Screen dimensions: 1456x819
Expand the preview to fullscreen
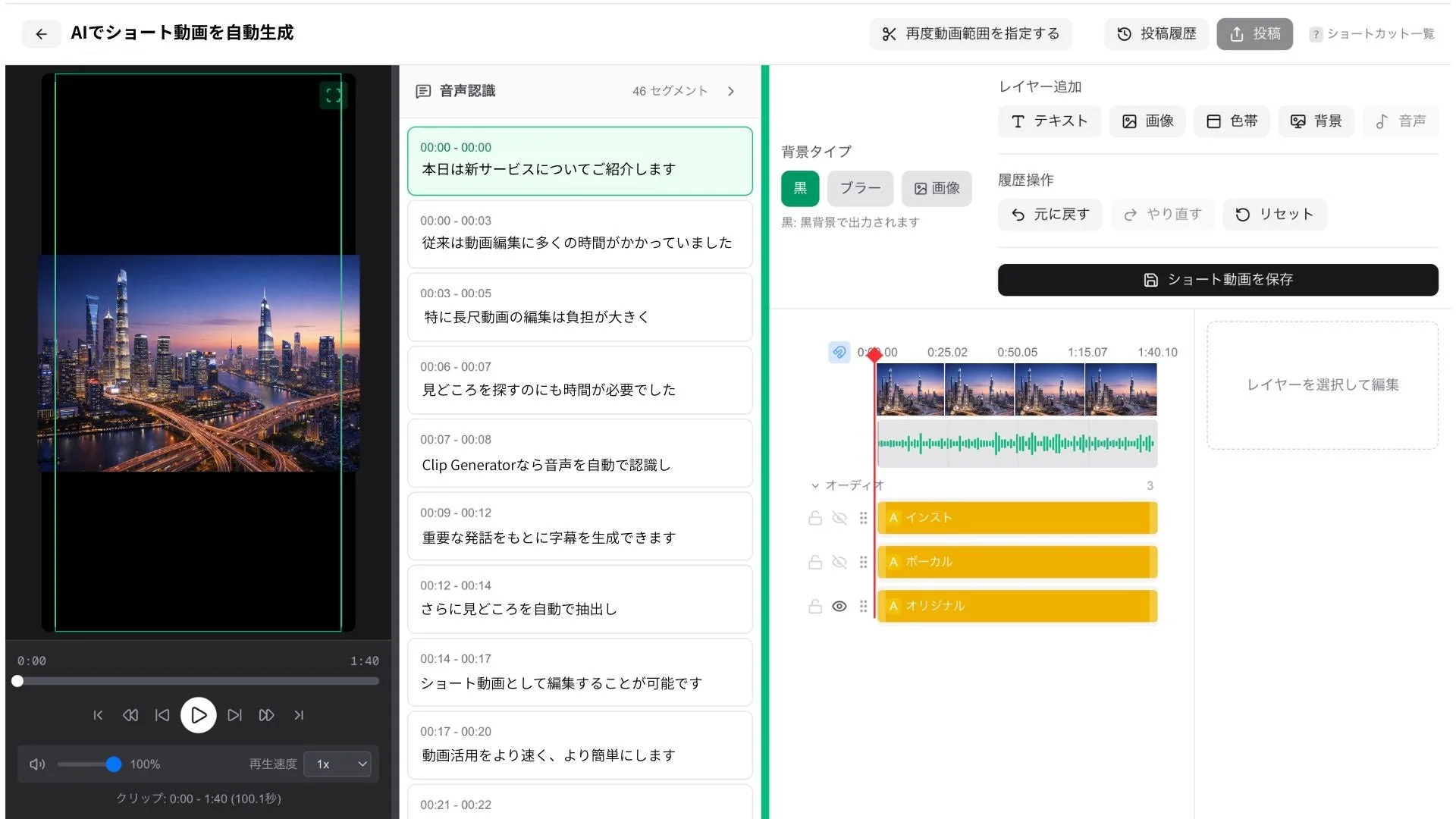332,96
